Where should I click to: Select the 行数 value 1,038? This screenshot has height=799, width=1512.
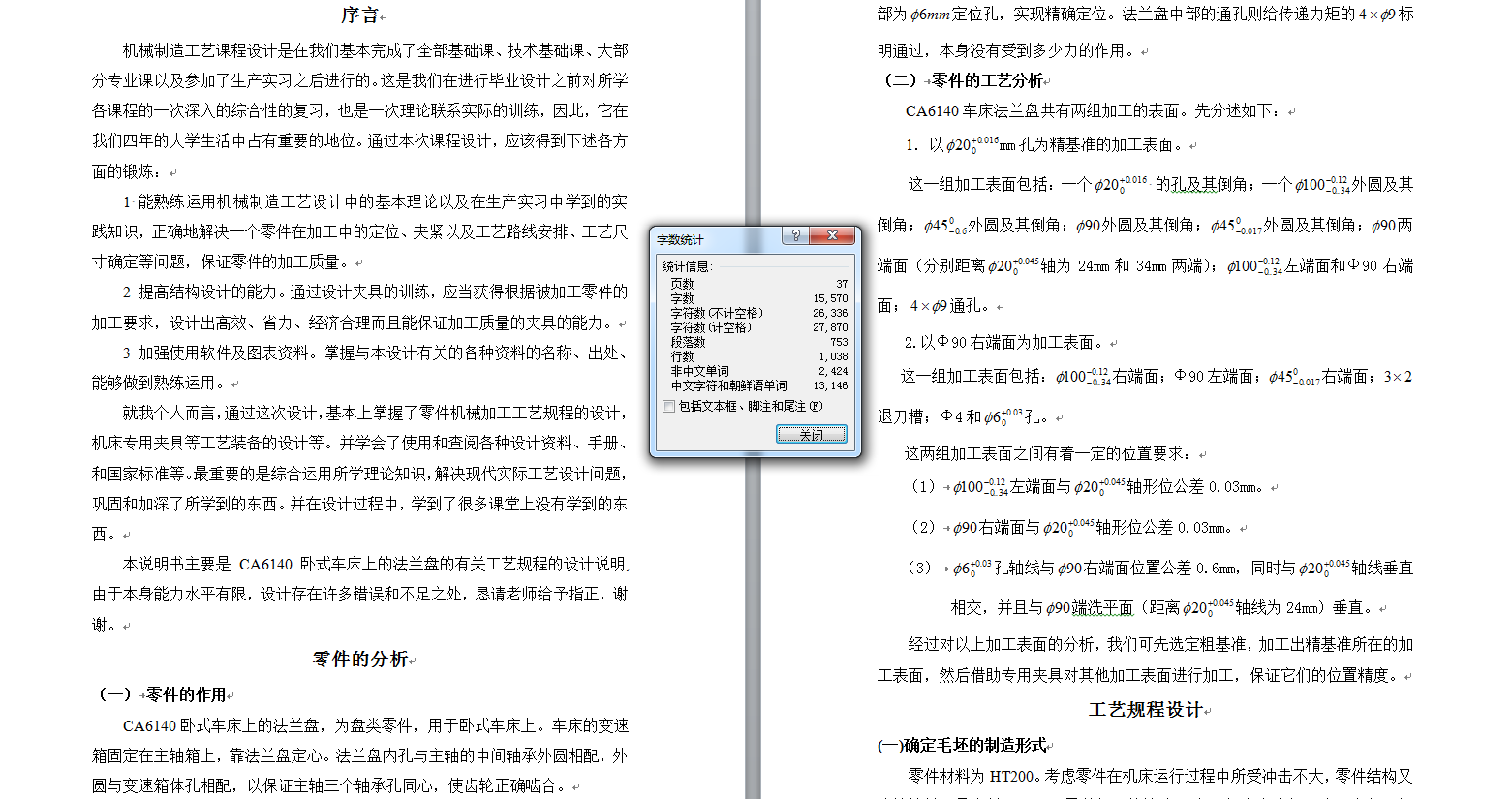tap(833, 356)
